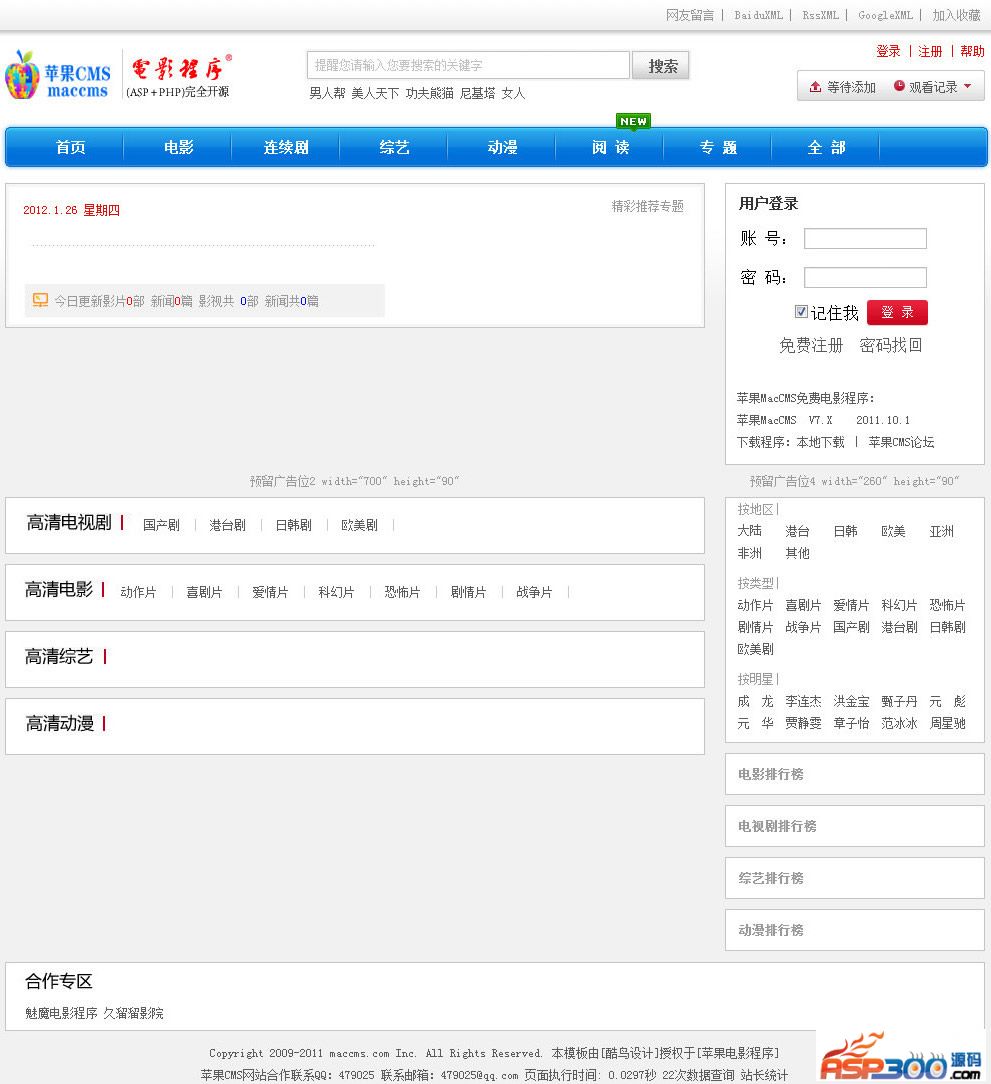Screen dimensions: 991x1084
Task: Filter by star 周星驰
Action: coord(947,724)
